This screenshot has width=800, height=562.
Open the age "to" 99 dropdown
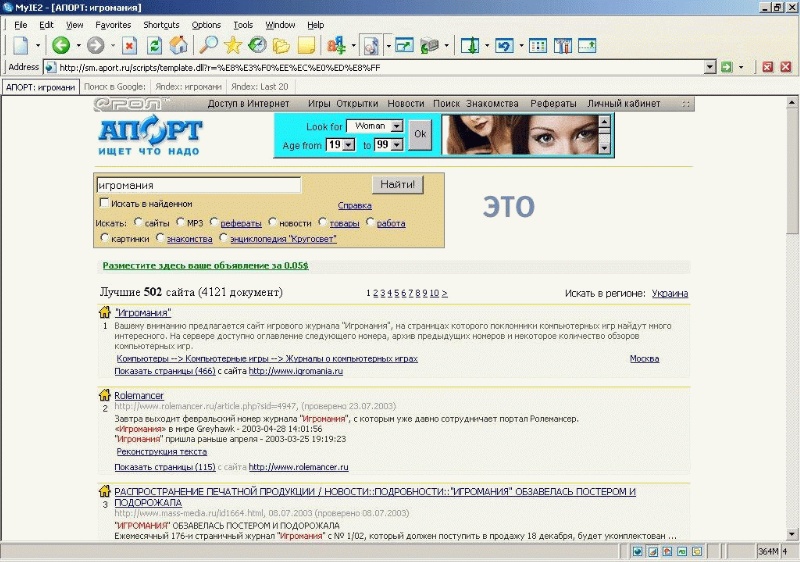point(389,145)
